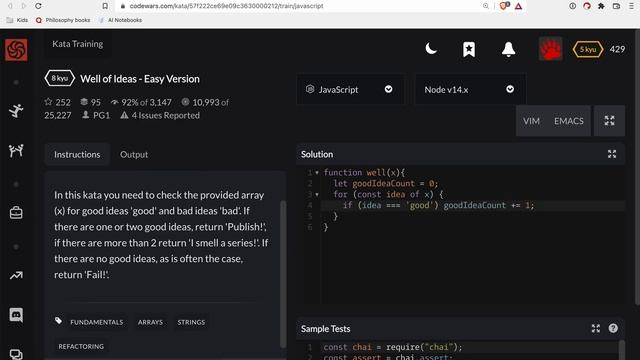640x360 pixels.
Task: Click the browser bookmark page icon
Action: click(105, 6)
